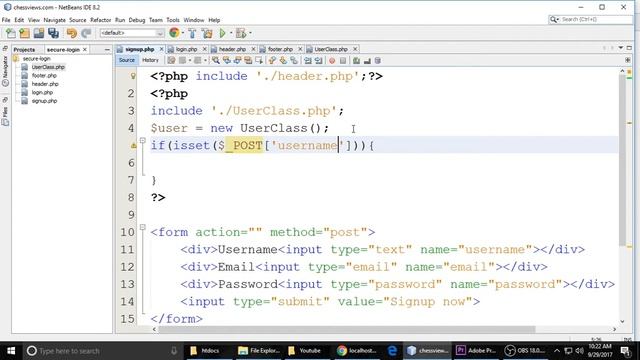Click the Undo arrow icon
This screenshot has width=640, height=360.
coord(72,33)
